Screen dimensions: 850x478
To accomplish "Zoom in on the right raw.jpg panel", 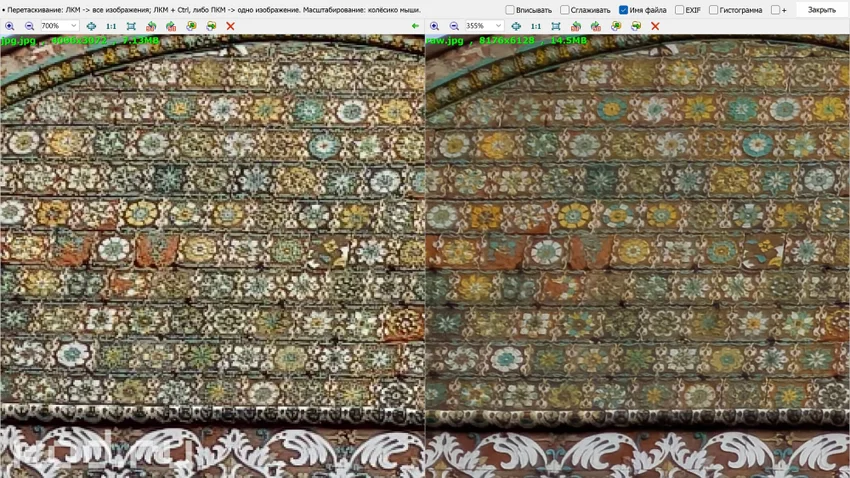I will coord(434,26).
